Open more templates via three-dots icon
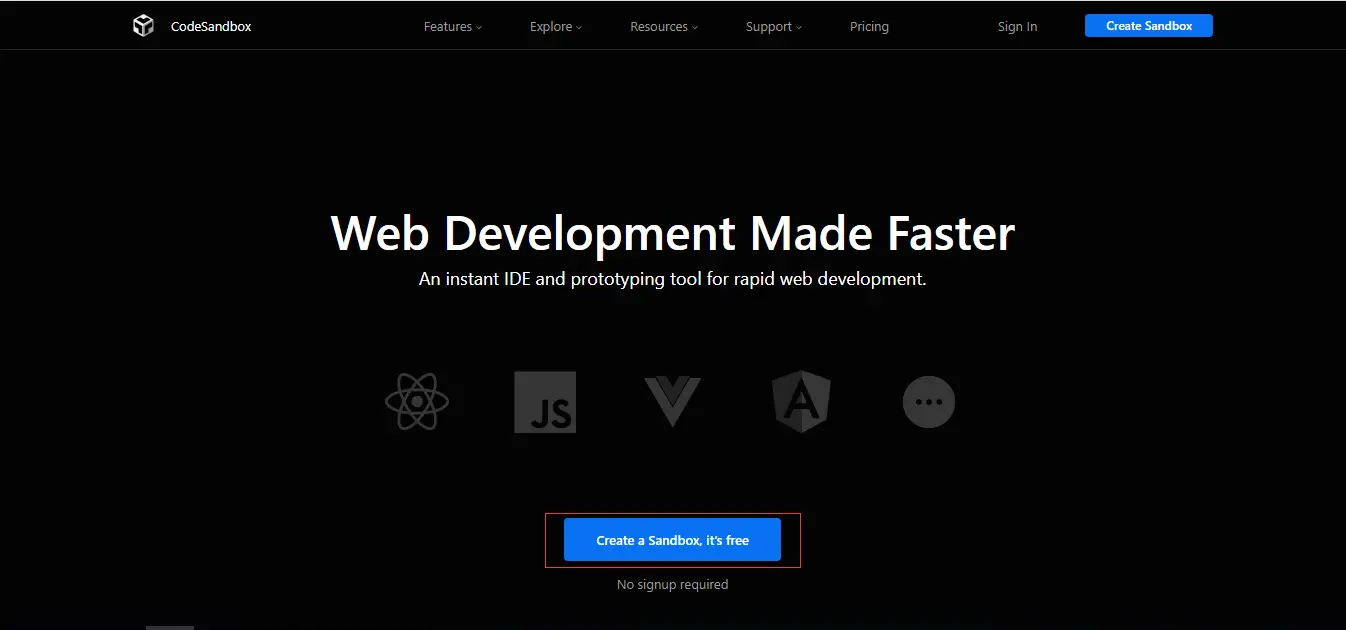The width and height of the screenshot is (1346, 630). (x=929, y=402)
